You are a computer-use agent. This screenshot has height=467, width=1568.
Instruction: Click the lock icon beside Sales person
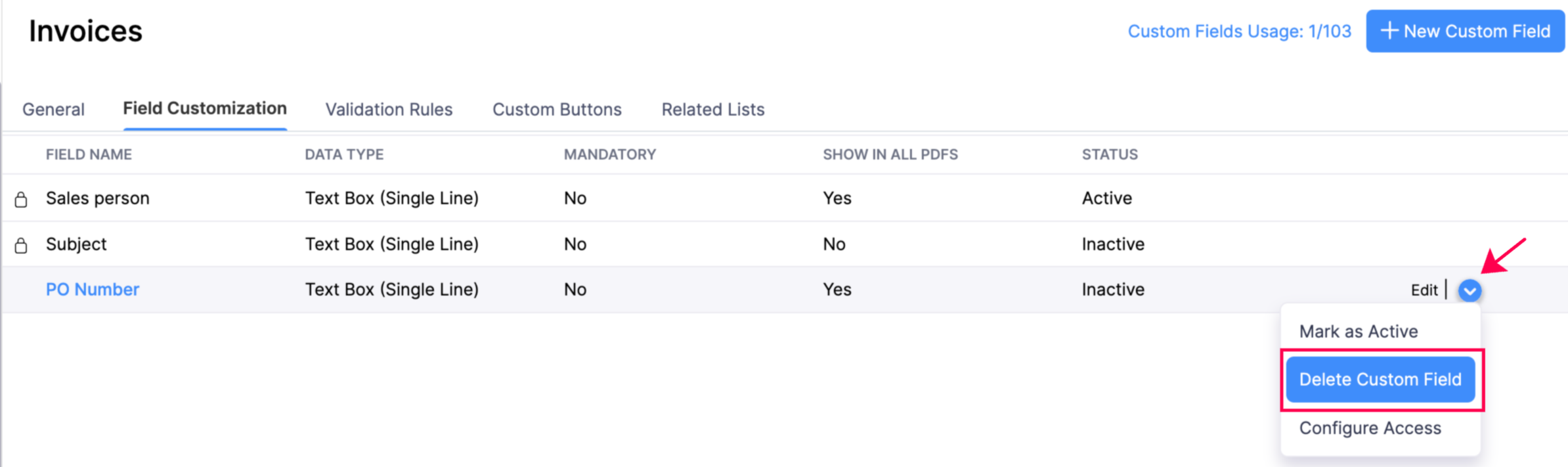(x=22, y=198)
